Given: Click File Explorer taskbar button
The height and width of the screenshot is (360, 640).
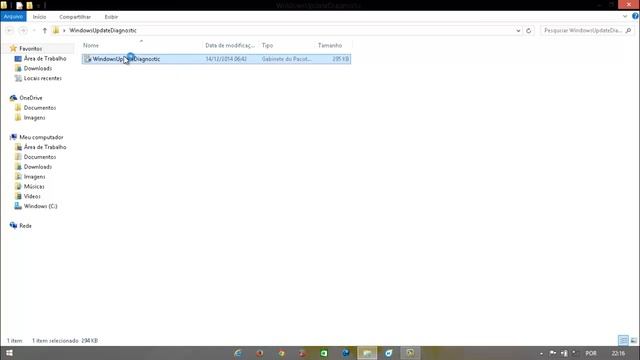Looking at the screenshot, I should (367, 353).
